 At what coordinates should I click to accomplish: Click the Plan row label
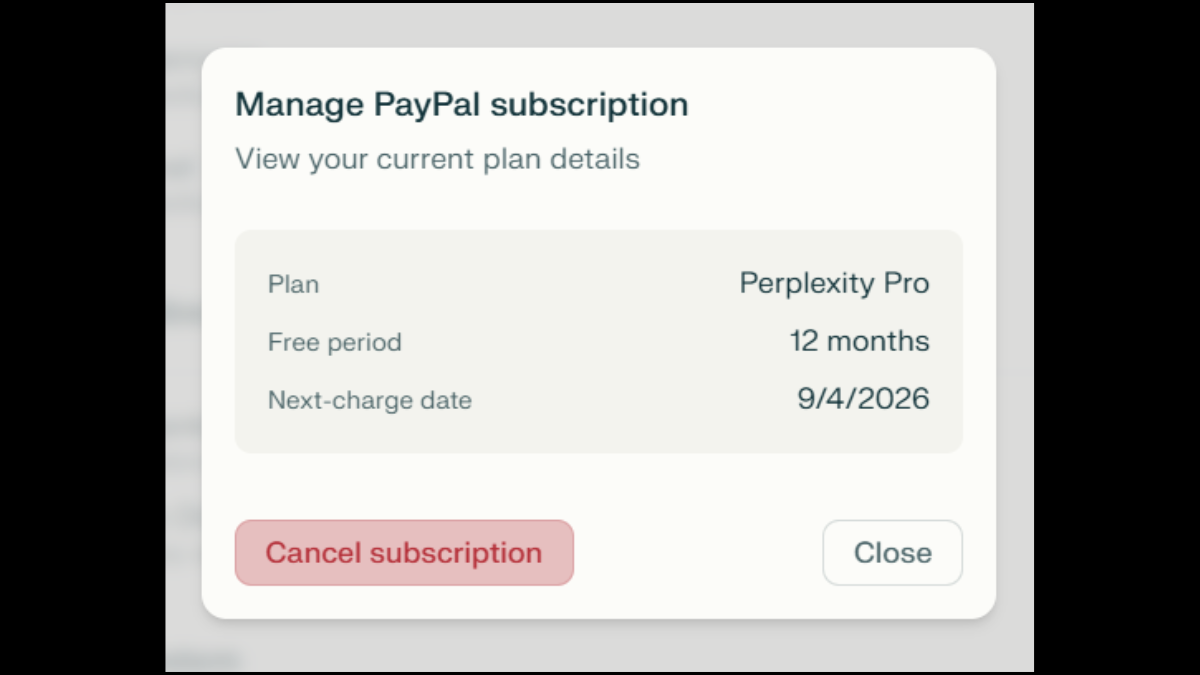pos(292,284)
